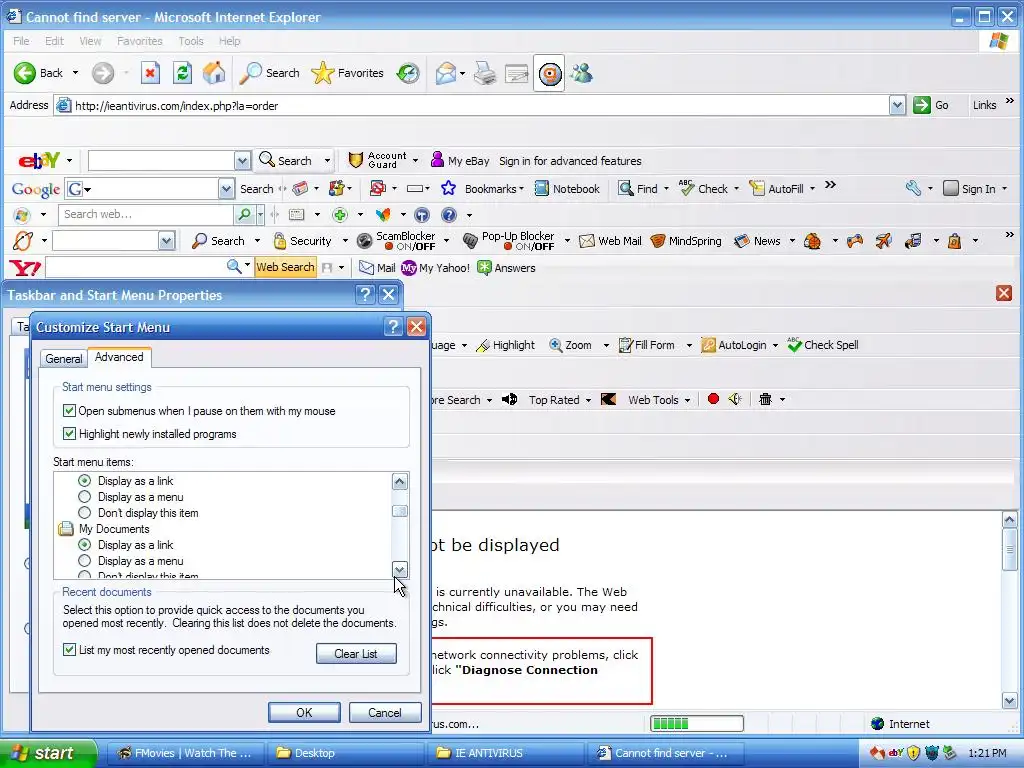Click the MindSpring icon

(x=658, y=241)
